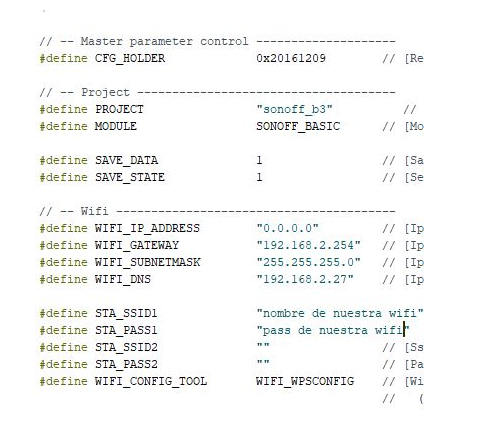Click the "pass de nuestra wifi" password string
494x421 pixels.
coord(333,330)
